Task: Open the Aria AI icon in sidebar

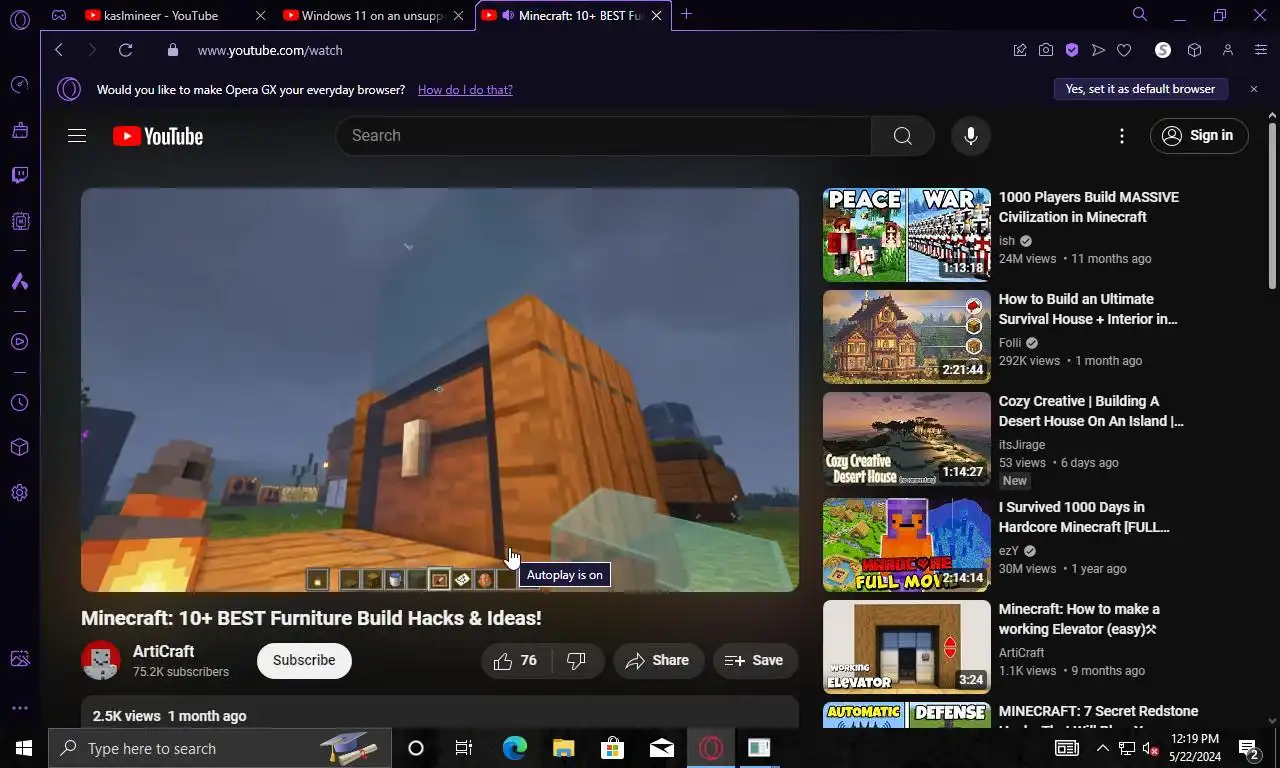Action: click(20, 282)
